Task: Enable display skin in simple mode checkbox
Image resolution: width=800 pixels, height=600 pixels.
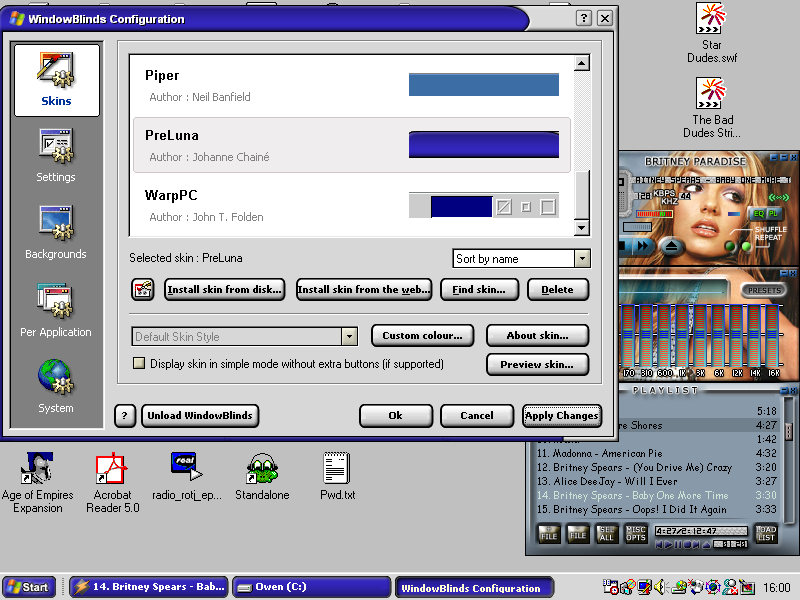Action: [140, 364]
